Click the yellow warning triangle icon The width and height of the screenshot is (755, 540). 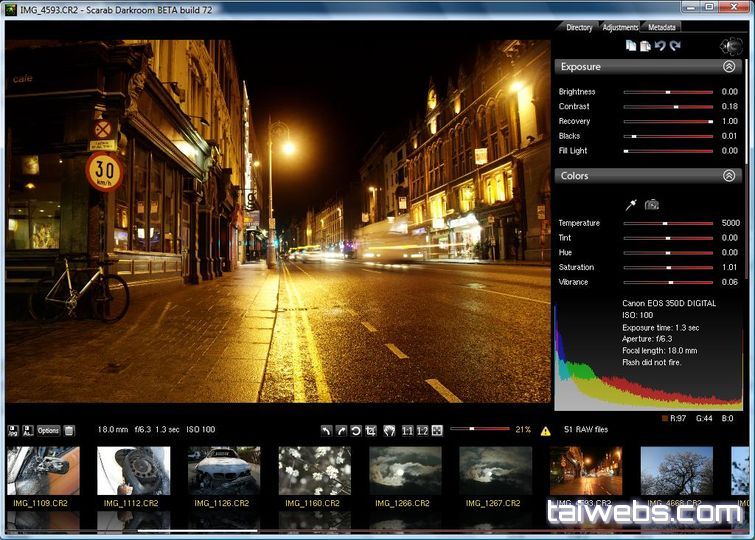pyautogui.click(x=546, y=431)
